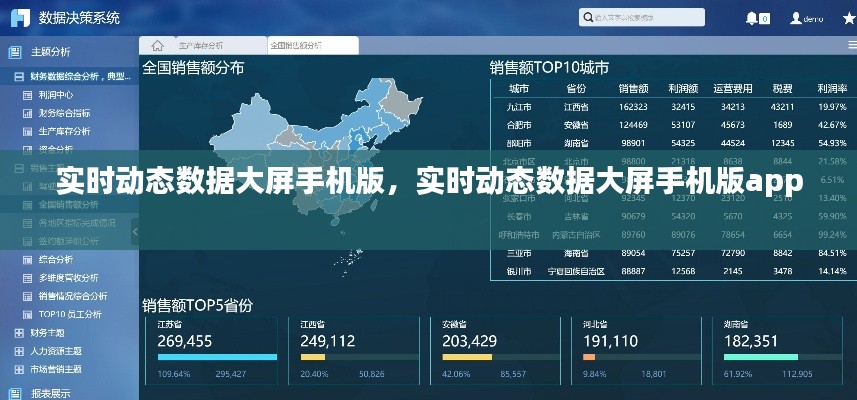Click the 江苏省 blue progress bar
Viewport: 857px width, 400px height.
217,357
